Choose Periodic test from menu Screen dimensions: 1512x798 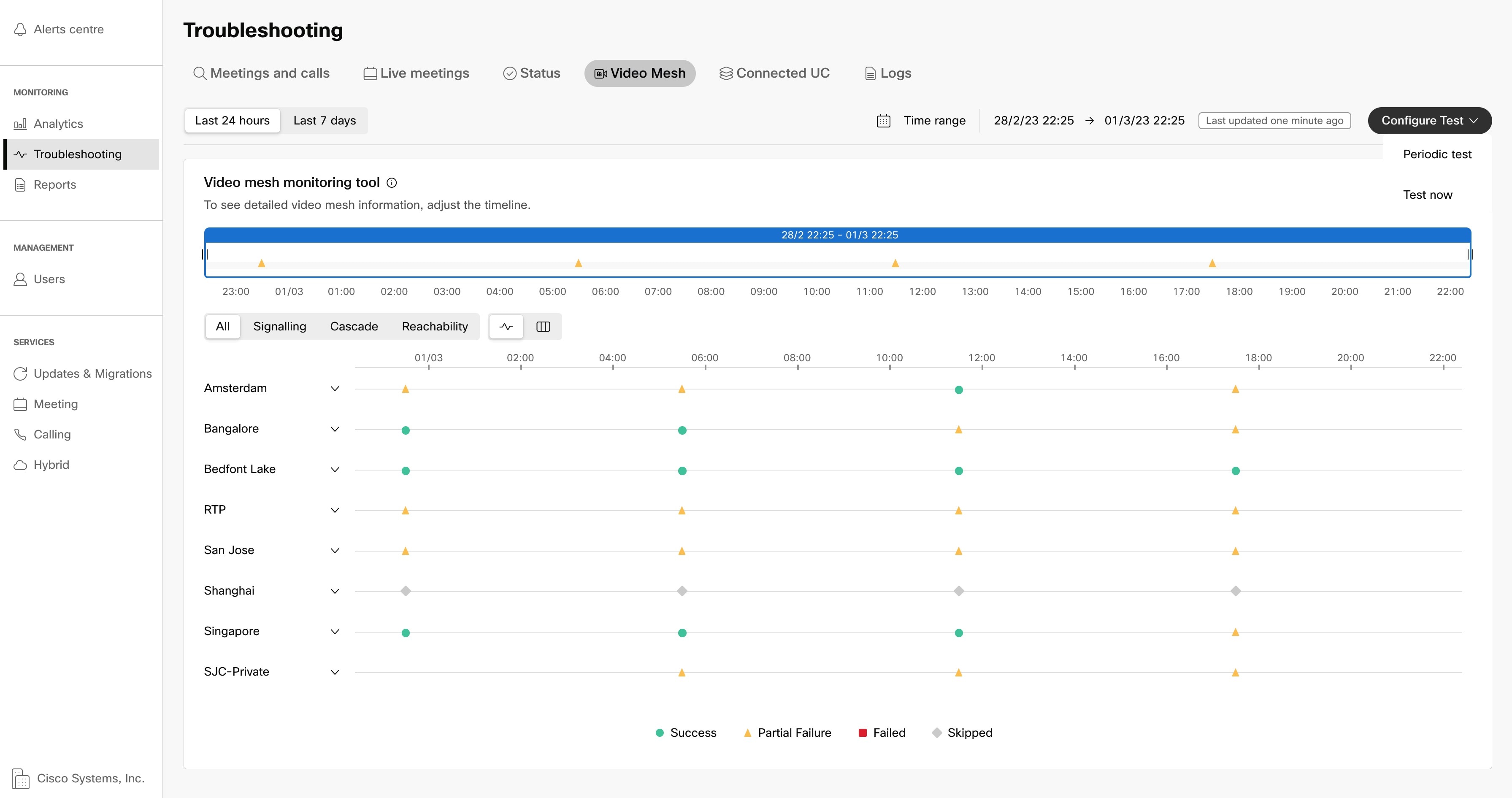(x=1437, y=154)
